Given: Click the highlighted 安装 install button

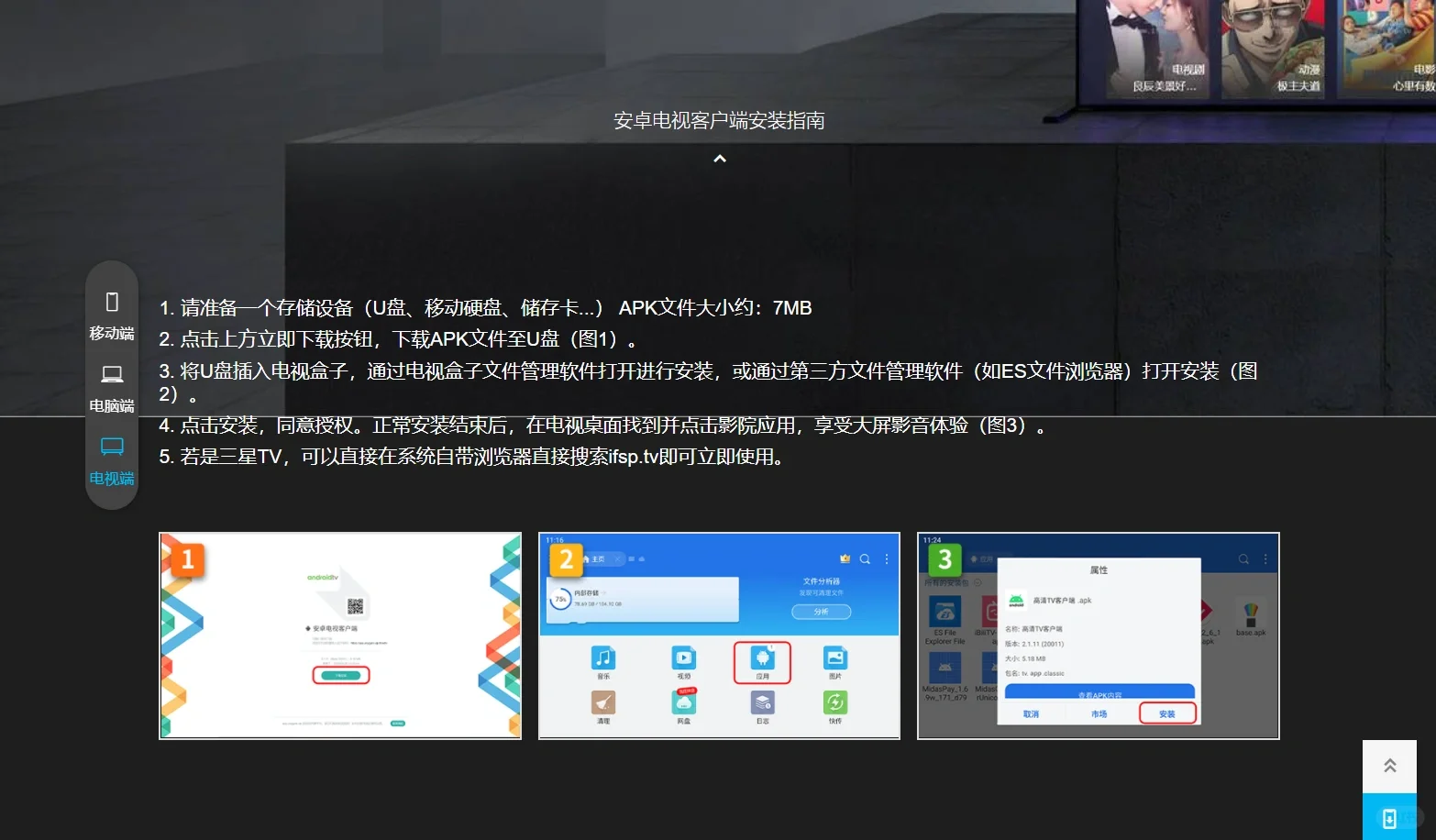Looking at the screenshot, I should coord(1167,713).
